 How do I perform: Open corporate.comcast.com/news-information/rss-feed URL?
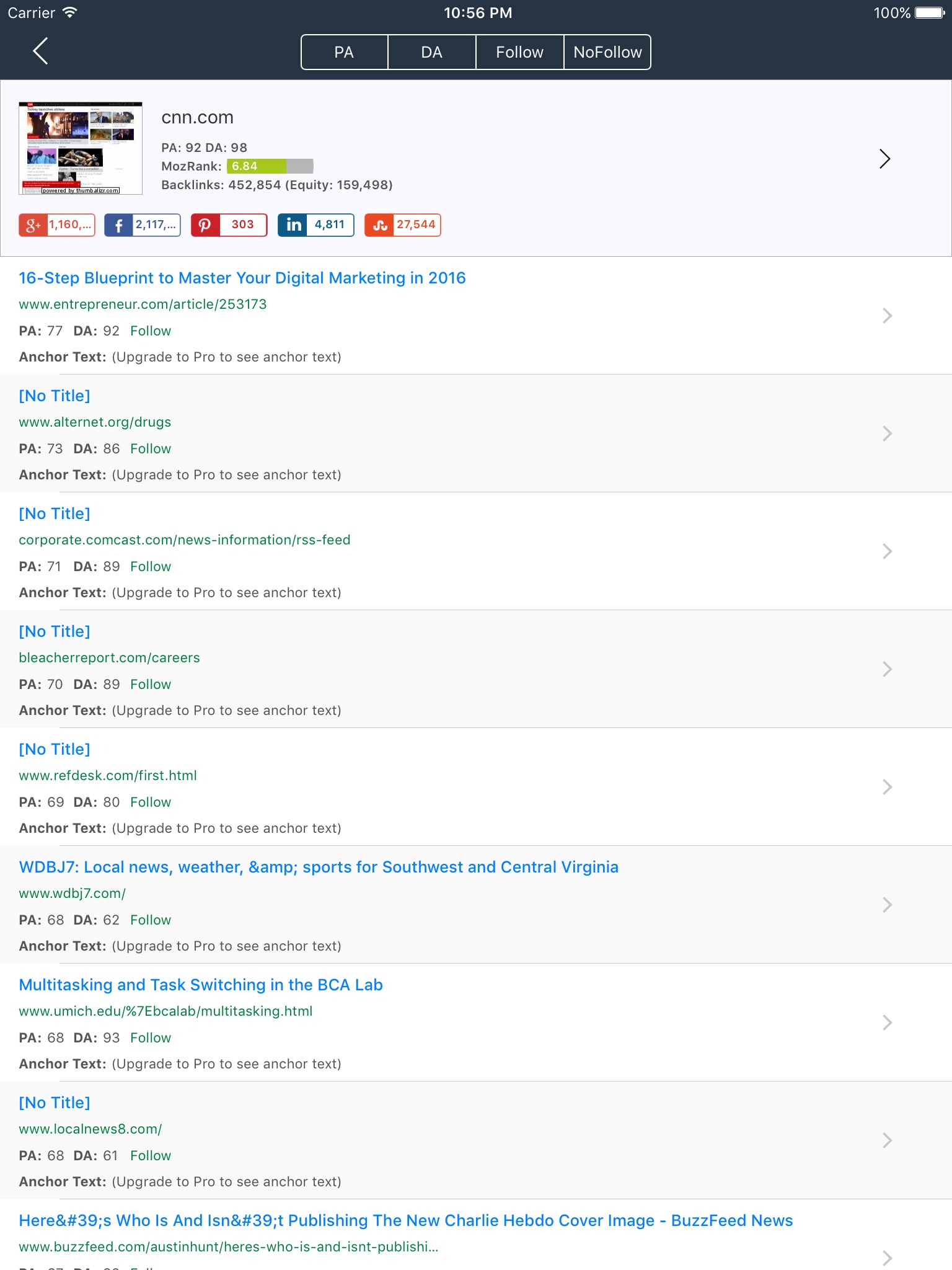pyautogui.click(x=185, y=540)
